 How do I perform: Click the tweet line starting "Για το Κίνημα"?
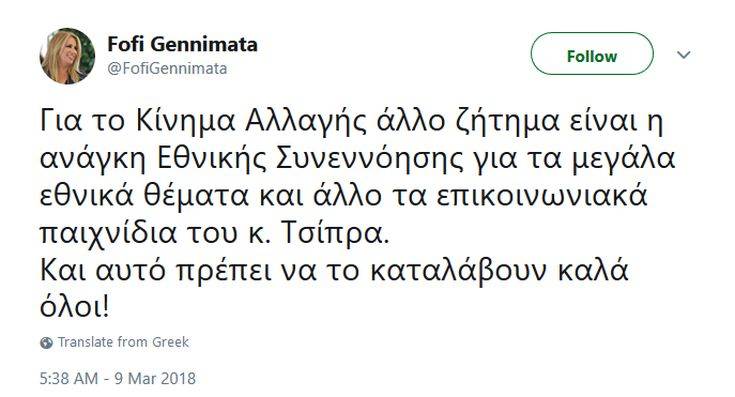[x=352, y=122]
